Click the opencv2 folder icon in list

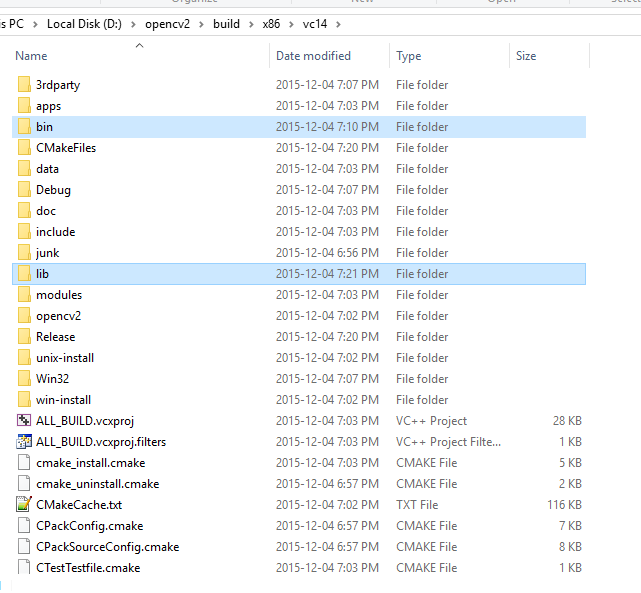[x=24, y=316]
